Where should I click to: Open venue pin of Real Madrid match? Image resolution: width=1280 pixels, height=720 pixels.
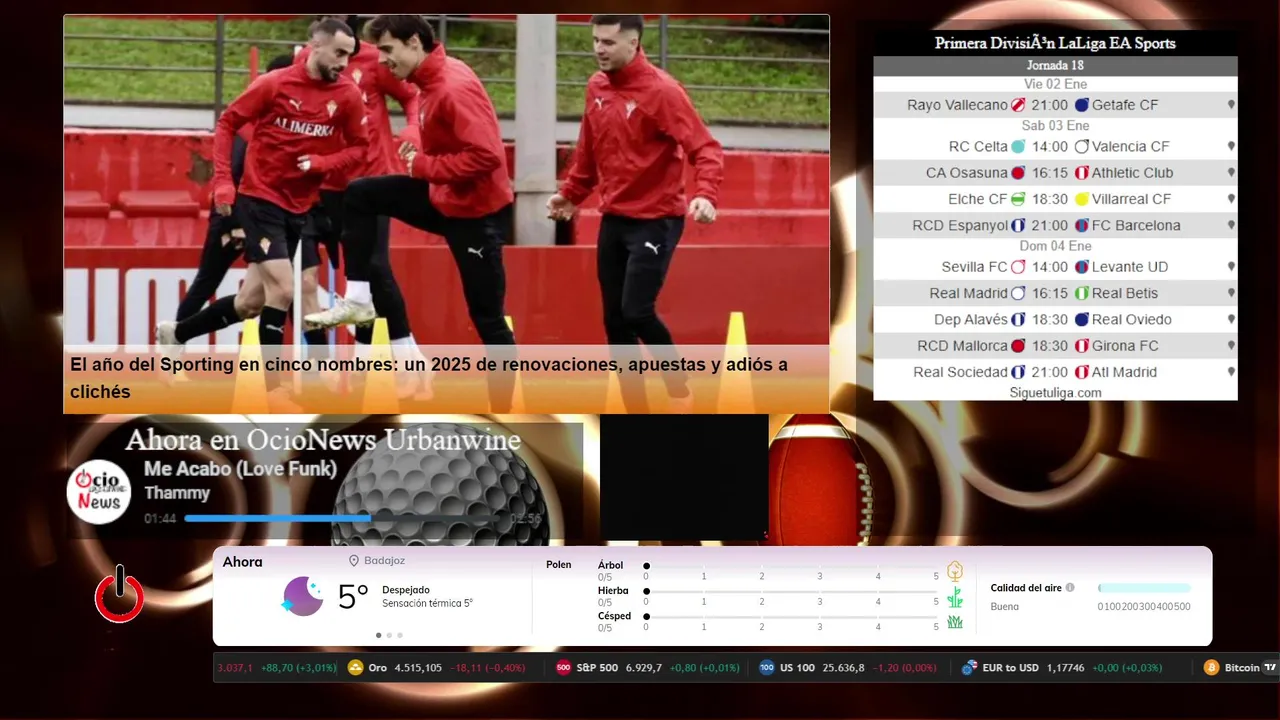coord(1231,293)
